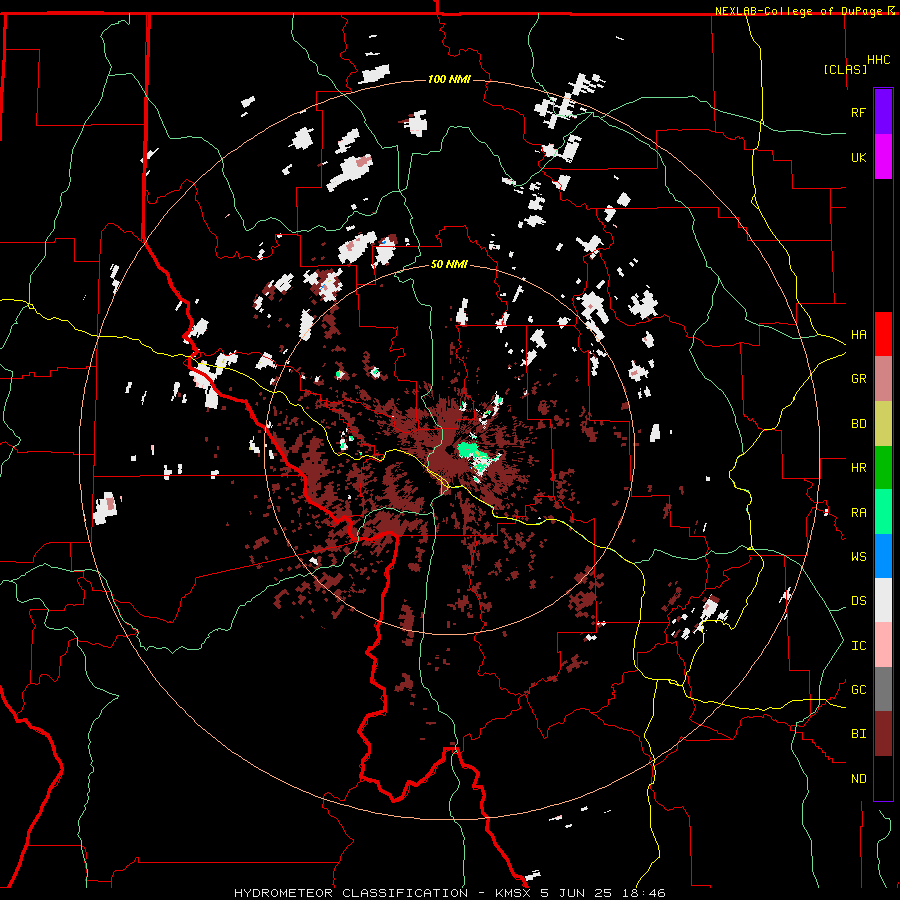Select the BD yellow legend block
The image size is (900, 900).
pyautogui.click(x=883, y=423)
